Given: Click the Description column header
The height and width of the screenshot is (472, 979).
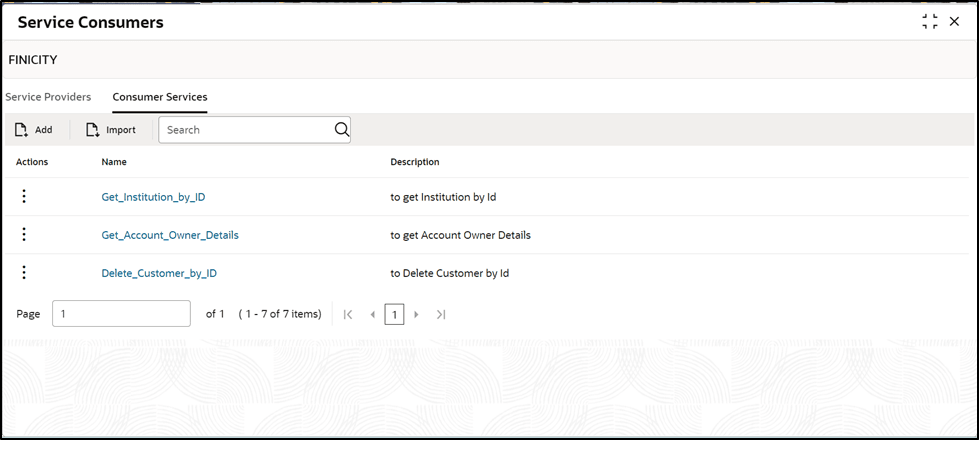Looking at the screenshot, I should pos(415,162).
